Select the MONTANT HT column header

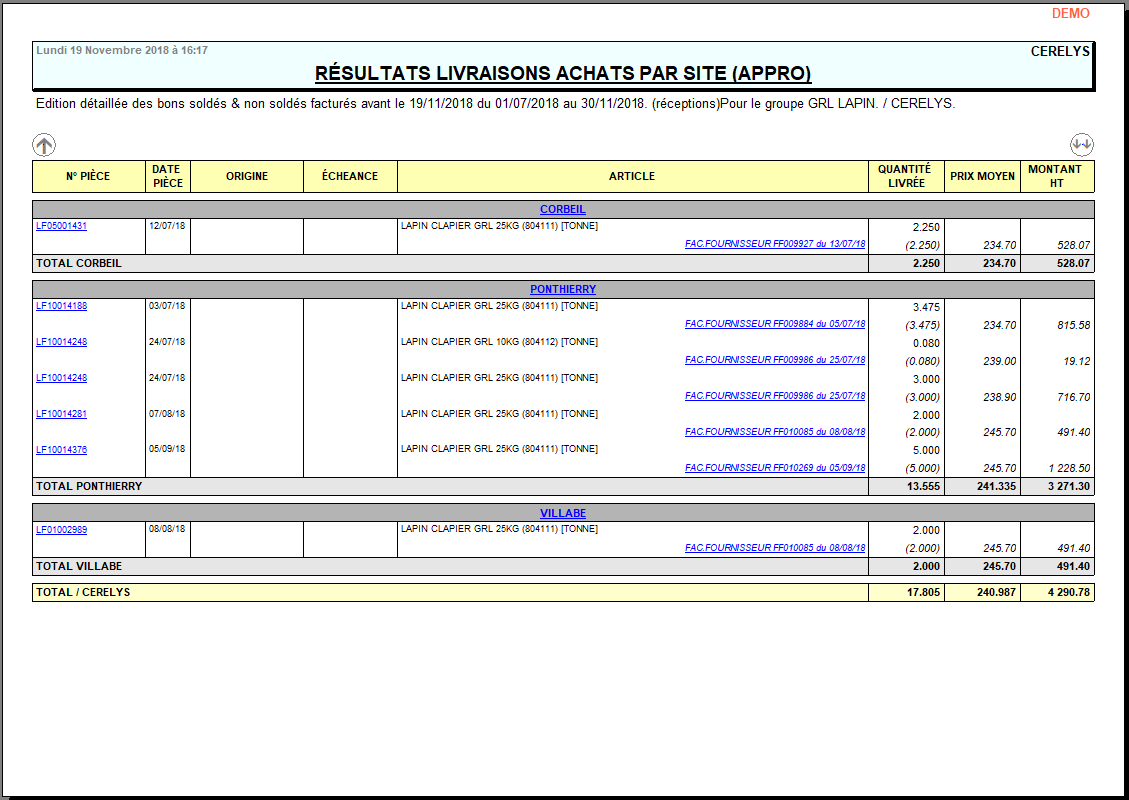pos(1056,176)
